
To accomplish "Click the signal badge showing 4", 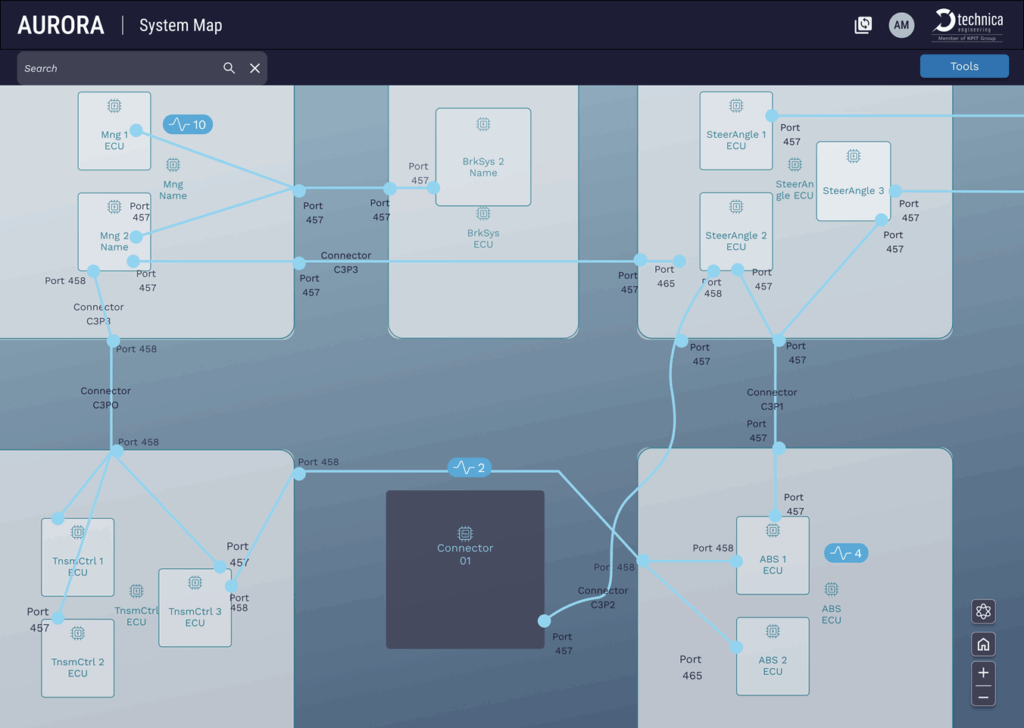I will pos(846,553).
